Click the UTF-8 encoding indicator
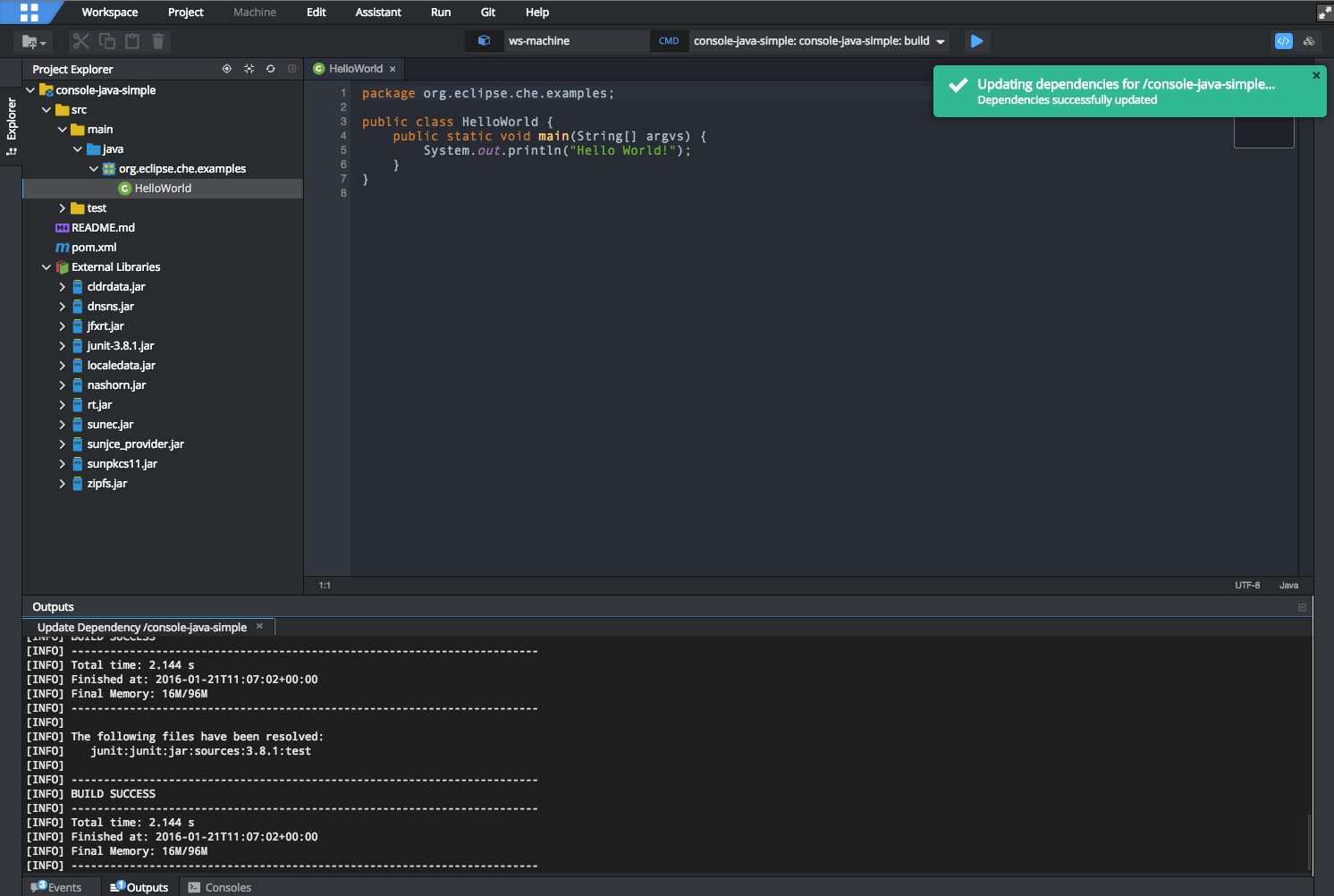This screenshot has width=1334, height=896. point(1247,585)
